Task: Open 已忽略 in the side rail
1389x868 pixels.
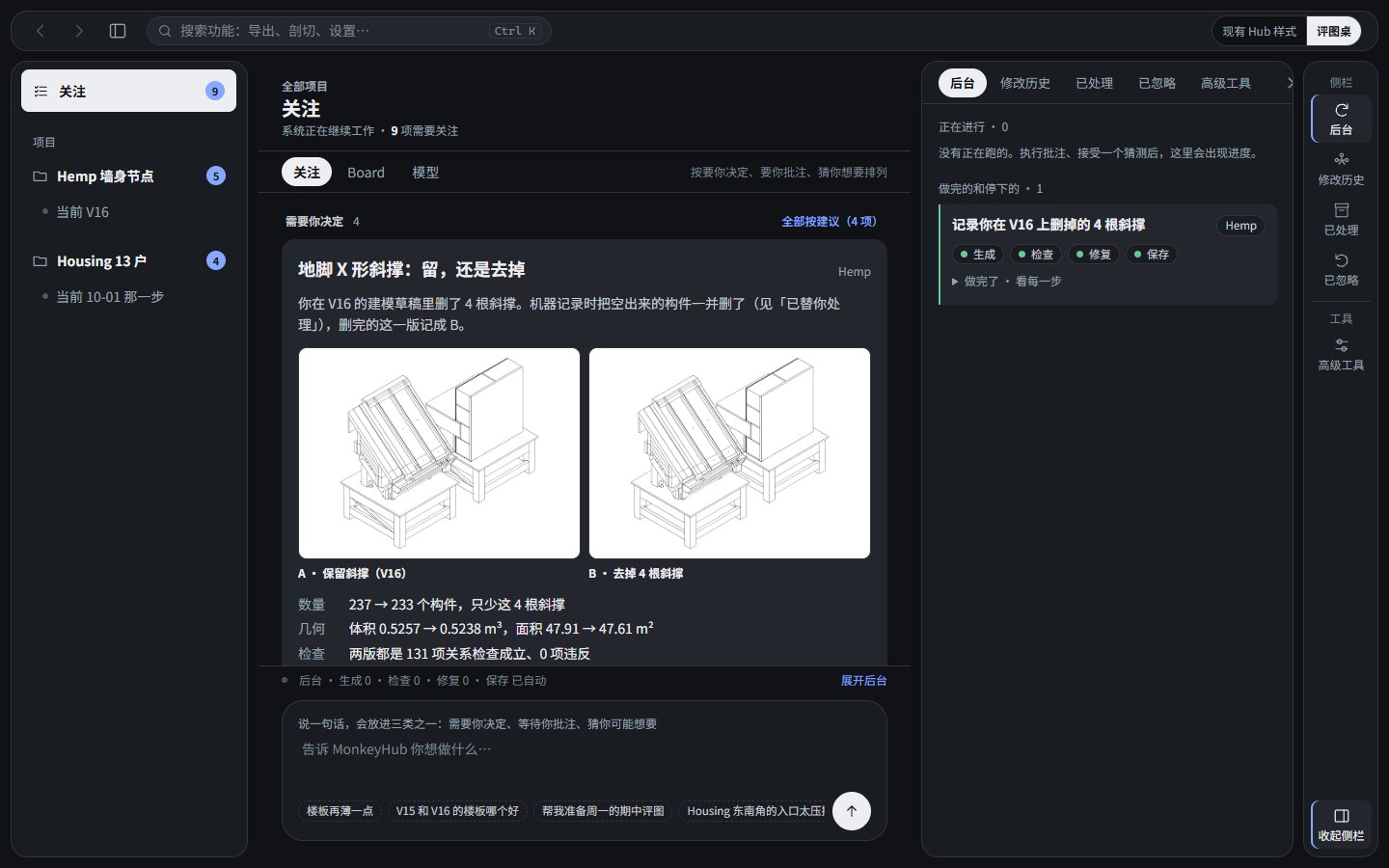Action: point(1341,269)
